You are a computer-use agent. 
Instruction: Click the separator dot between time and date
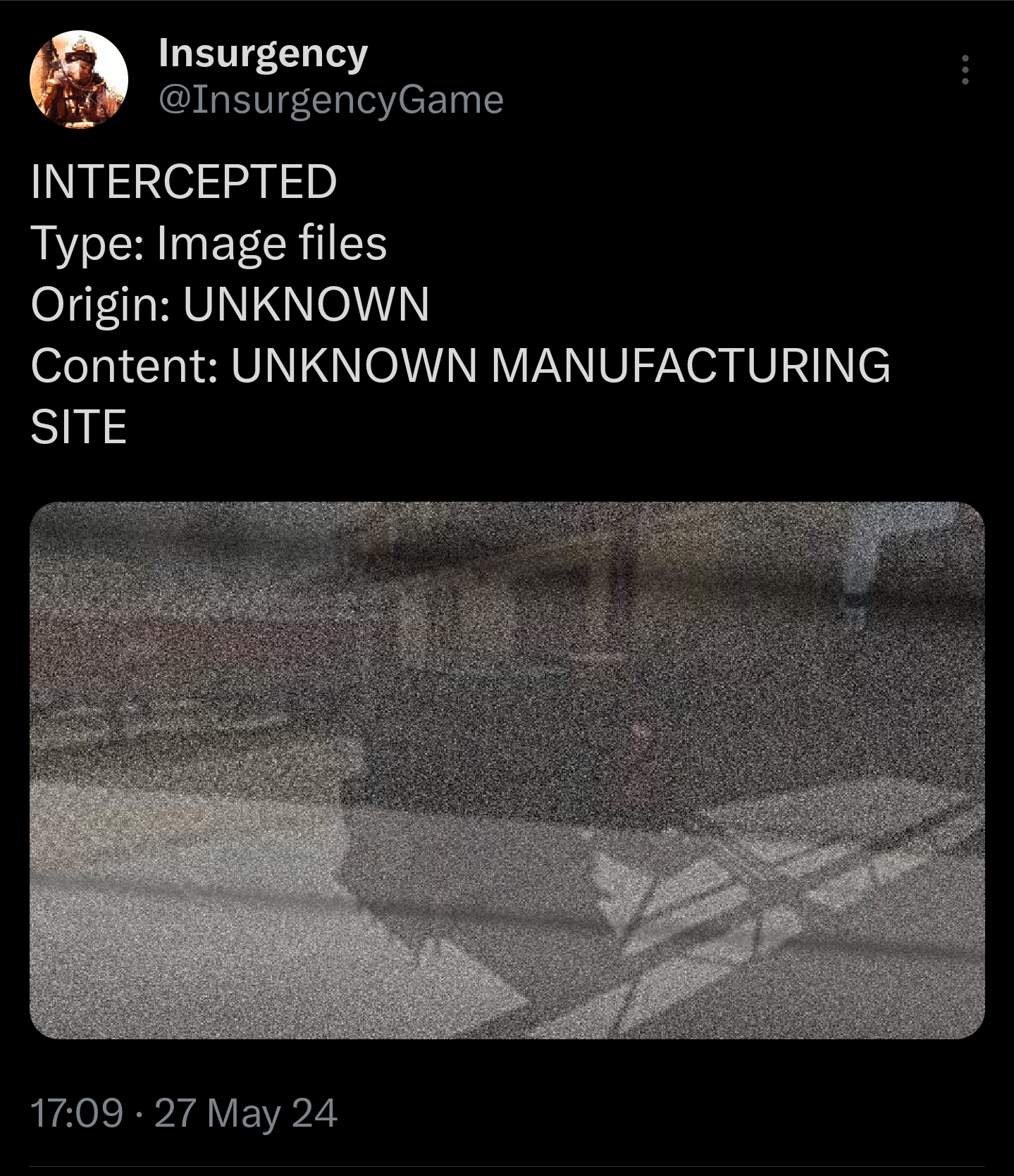tap(138, 1115)
